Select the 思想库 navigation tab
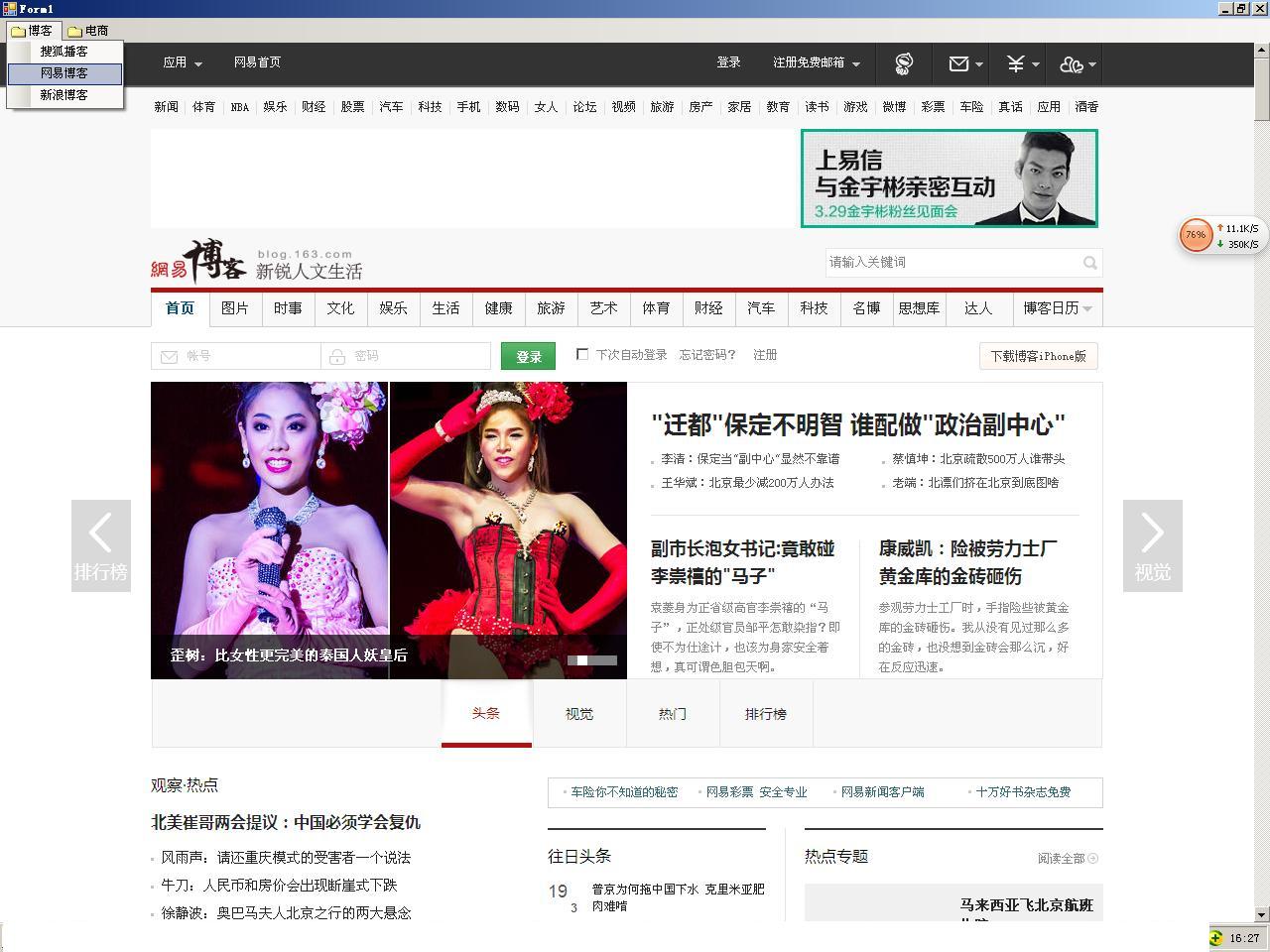1270x952 pixels. tap(919, 308)
